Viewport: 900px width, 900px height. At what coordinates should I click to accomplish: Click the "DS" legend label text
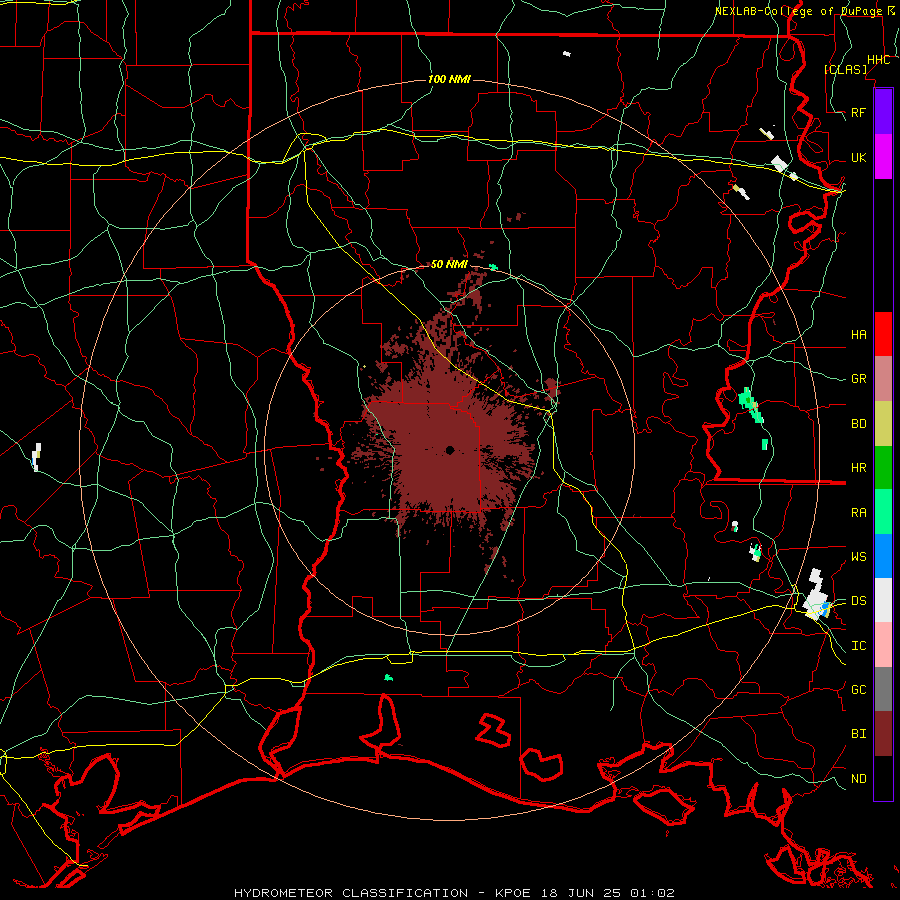click(858, 600)
